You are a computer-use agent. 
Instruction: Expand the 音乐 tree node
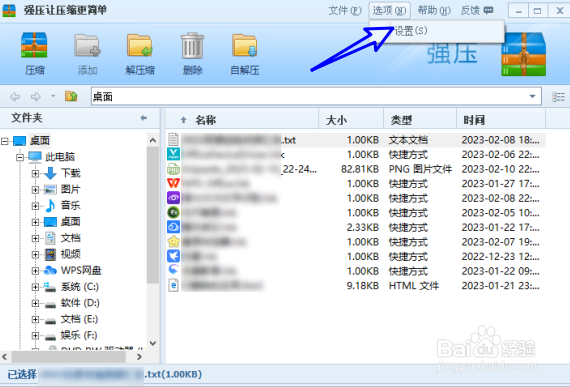point(35,206)
